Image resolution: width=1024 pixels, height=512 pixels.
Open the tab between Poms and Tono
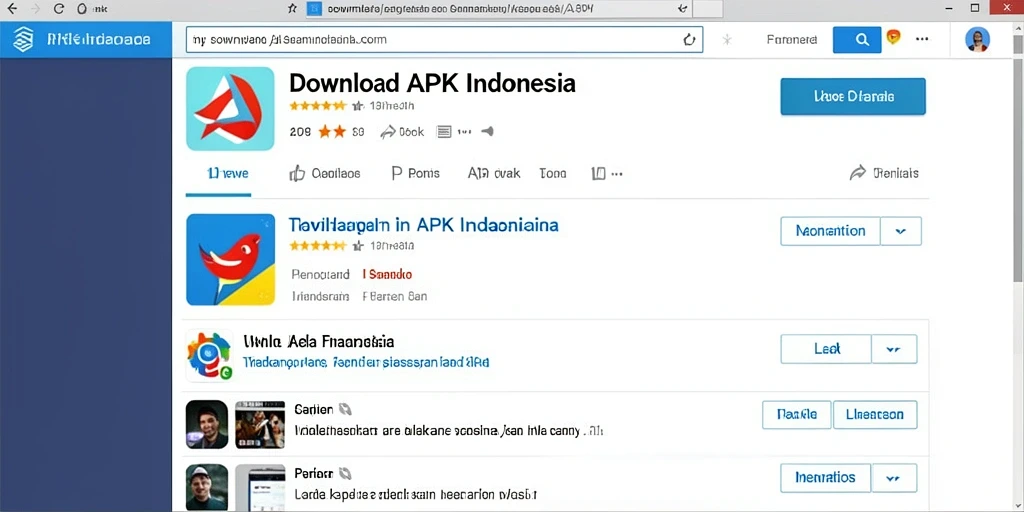(x=494, y=173)
